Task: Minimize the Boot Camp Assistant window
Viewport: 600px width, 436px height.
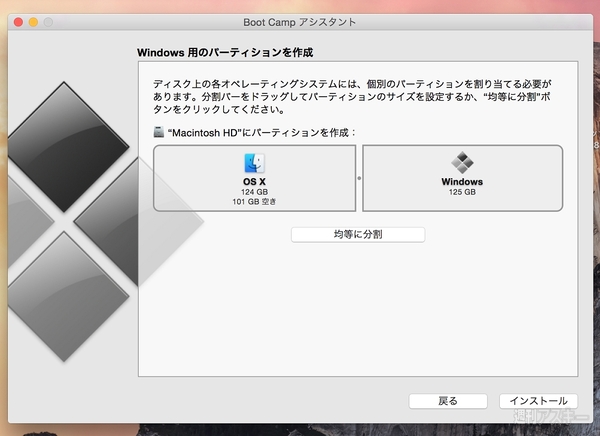Action: pyautogui.click(x=33, y=22)
